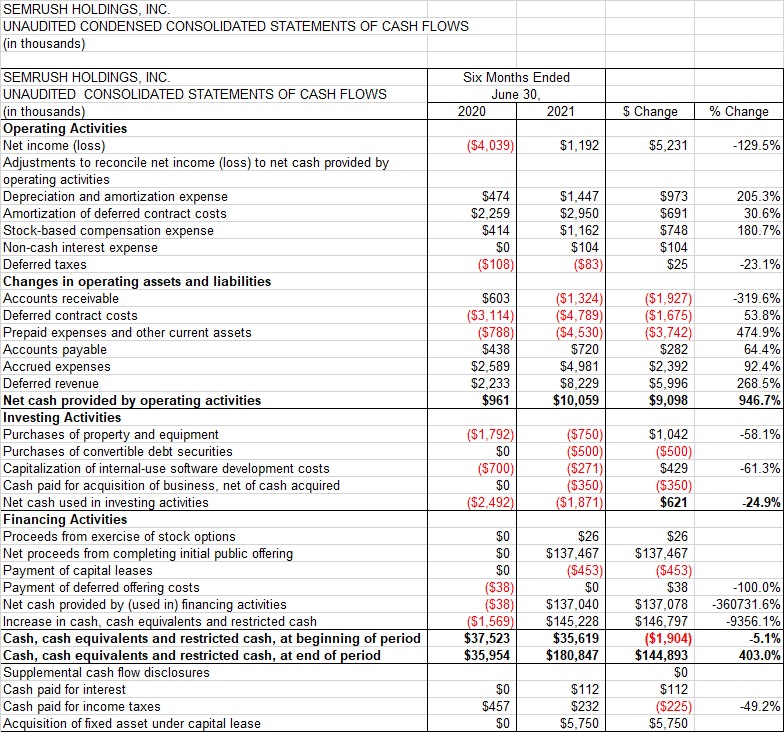Image resolution: width=784 pixels, height=732 pixels.
Task: Click "Cash paid for acquisition of business" label
Action: pos(171,486)
